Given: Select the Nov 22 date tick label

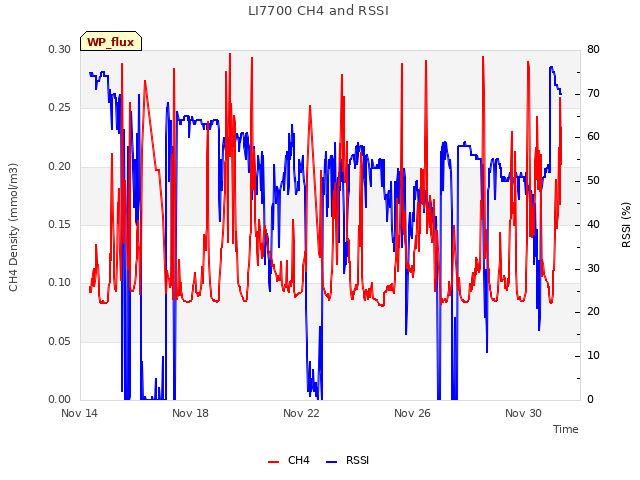Looking at the screenshot, I should pyautogui.click(x=301, y=413).
